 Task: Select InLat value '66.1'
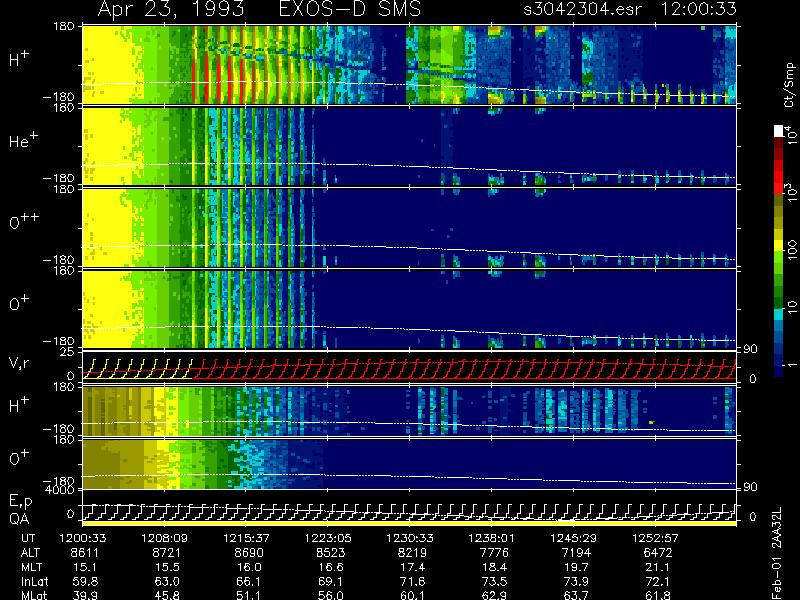click(248, 581)
